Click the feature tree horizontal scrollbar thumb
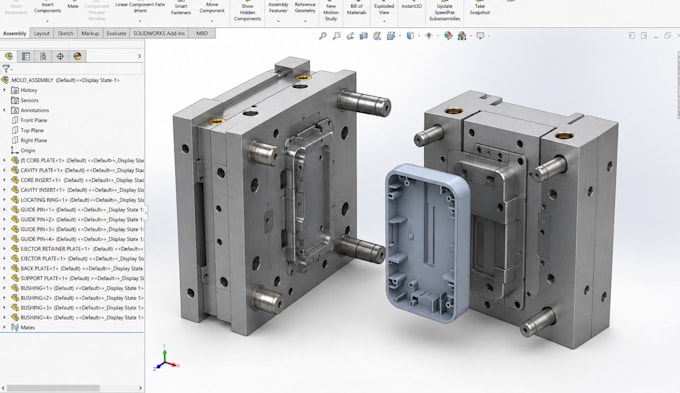Viewport: 680px width, 393px height. pos(54,388)
